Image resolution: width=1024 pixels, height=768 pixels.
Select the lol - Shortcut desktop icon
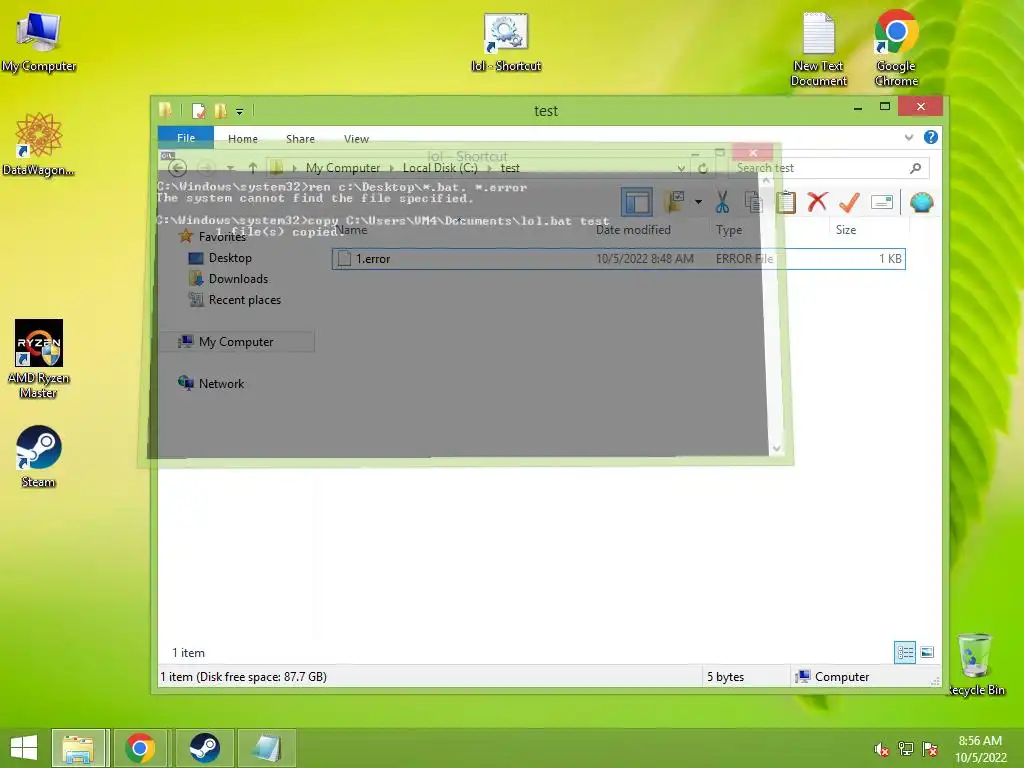click(x=506, y=42)
